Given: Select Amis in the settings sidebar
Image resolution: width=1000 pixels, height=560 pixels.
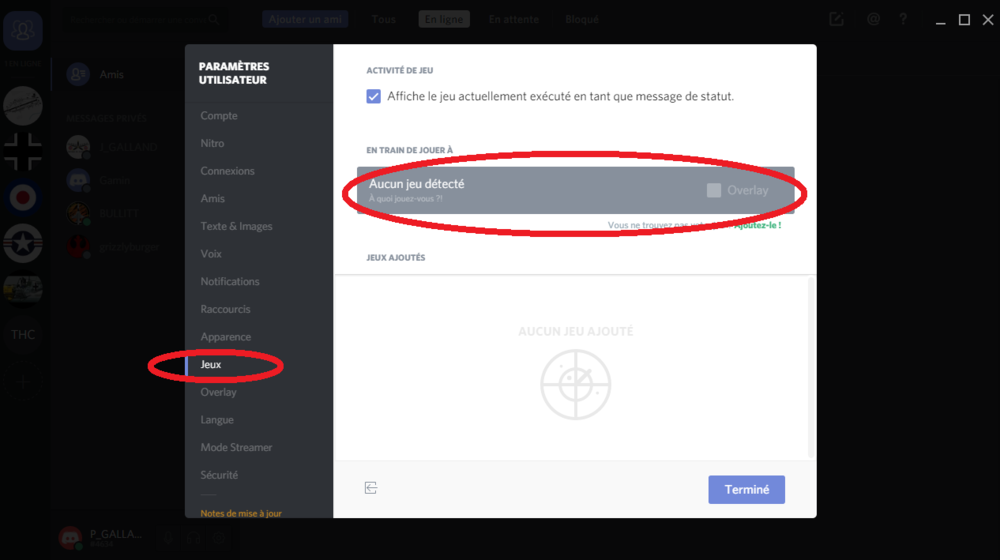Looking at the screenshot, I should [212, 198].
